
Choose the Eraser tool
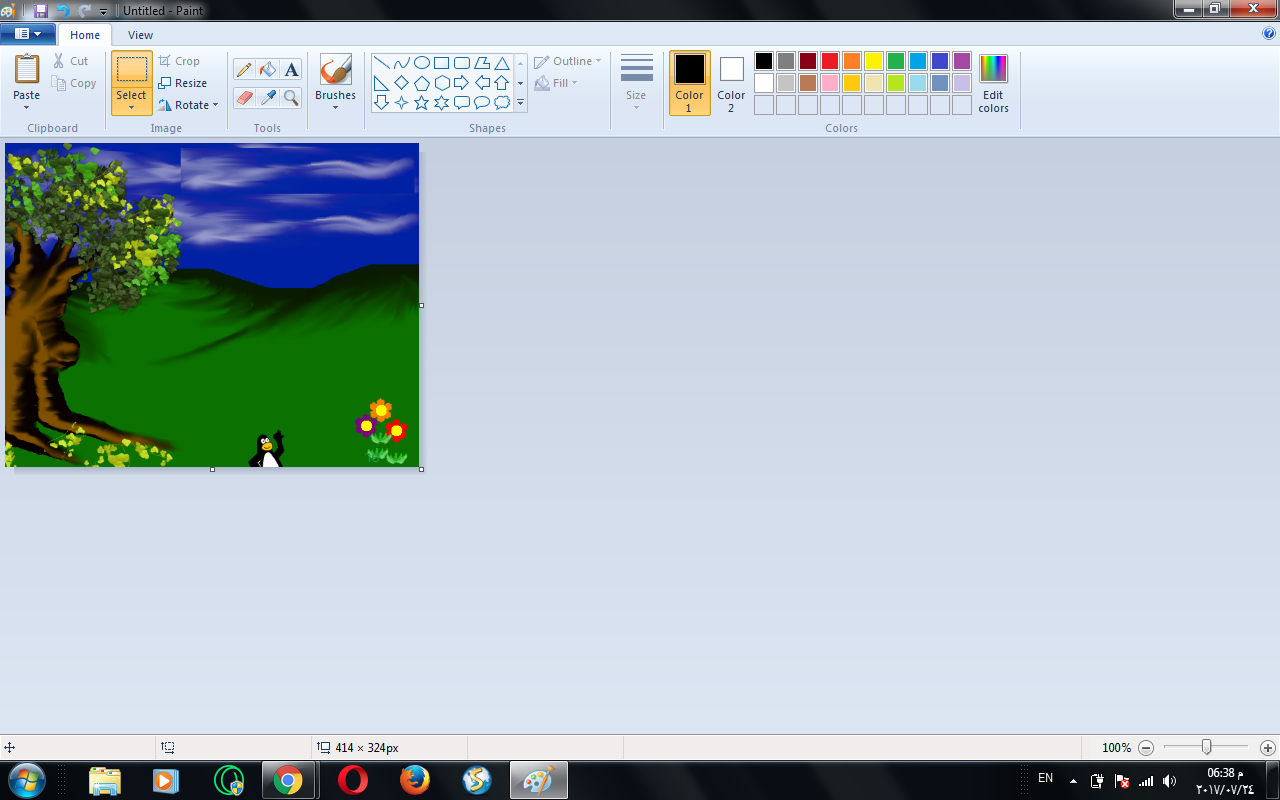point(244,97)
